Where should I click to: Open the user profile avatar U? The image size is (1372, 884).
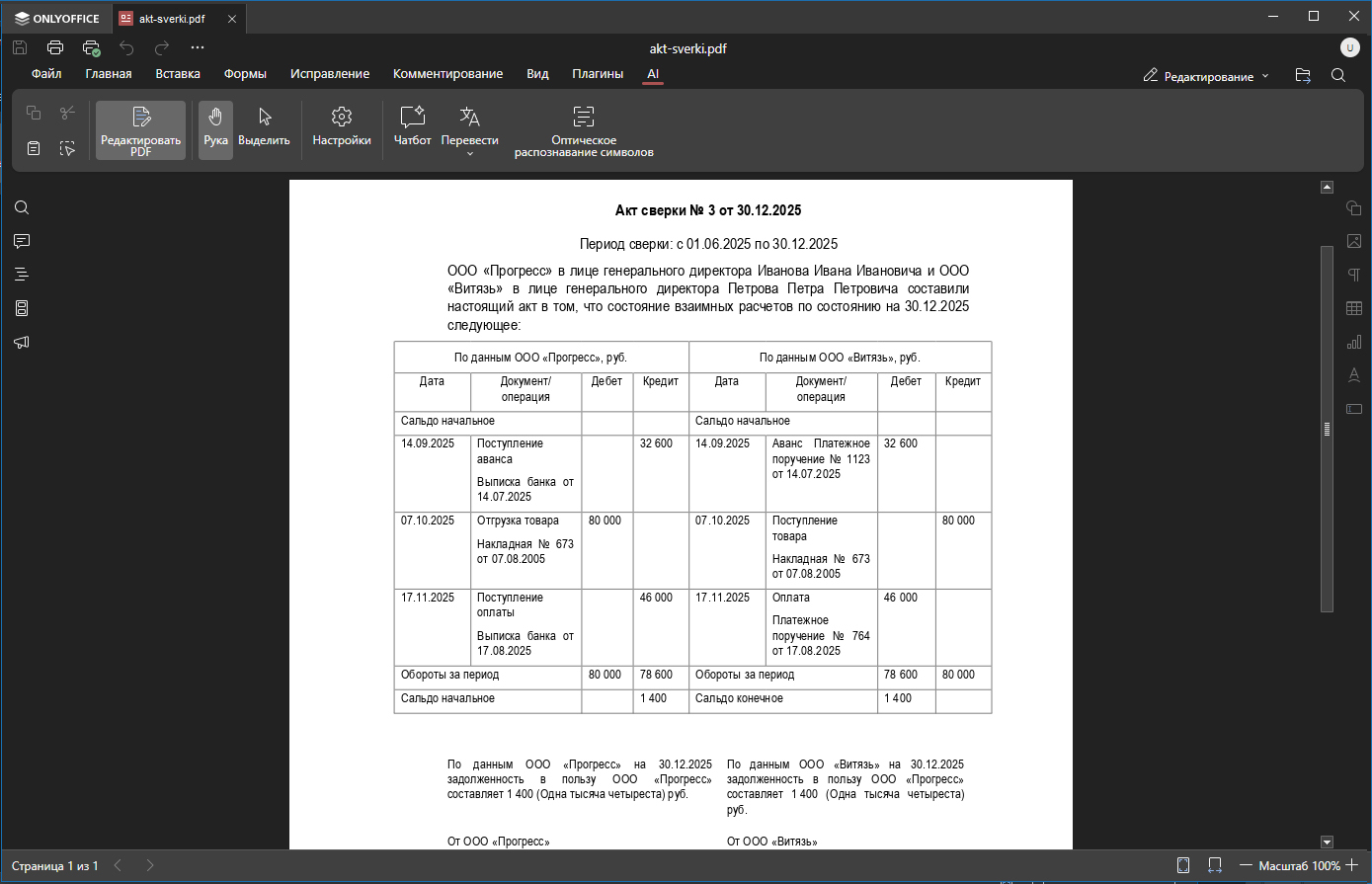(x=1349, y=47)
